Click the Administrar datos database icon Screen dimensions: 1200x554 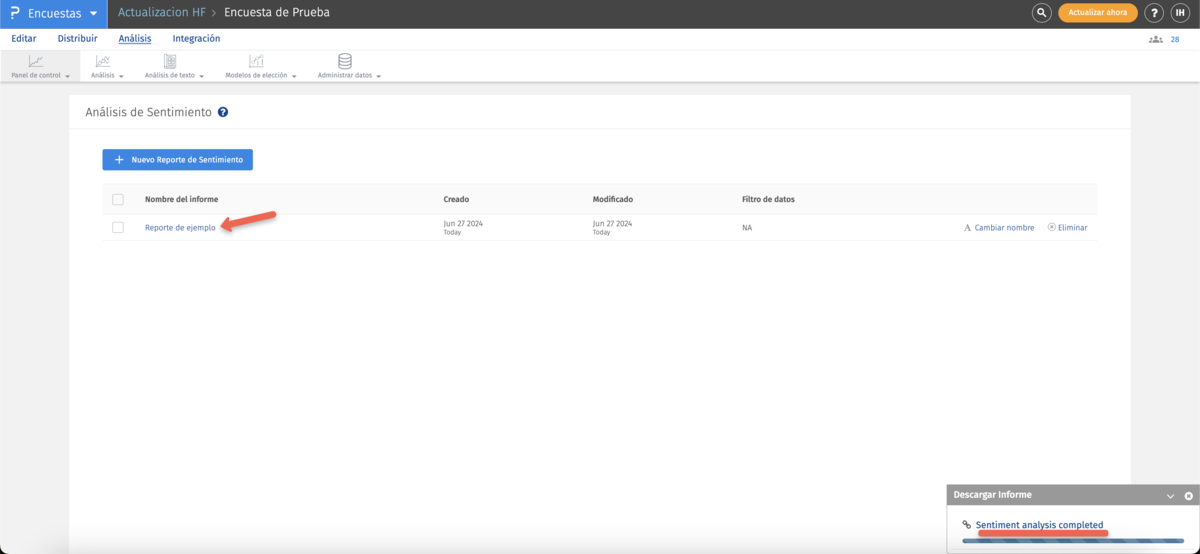pos(345,62)
